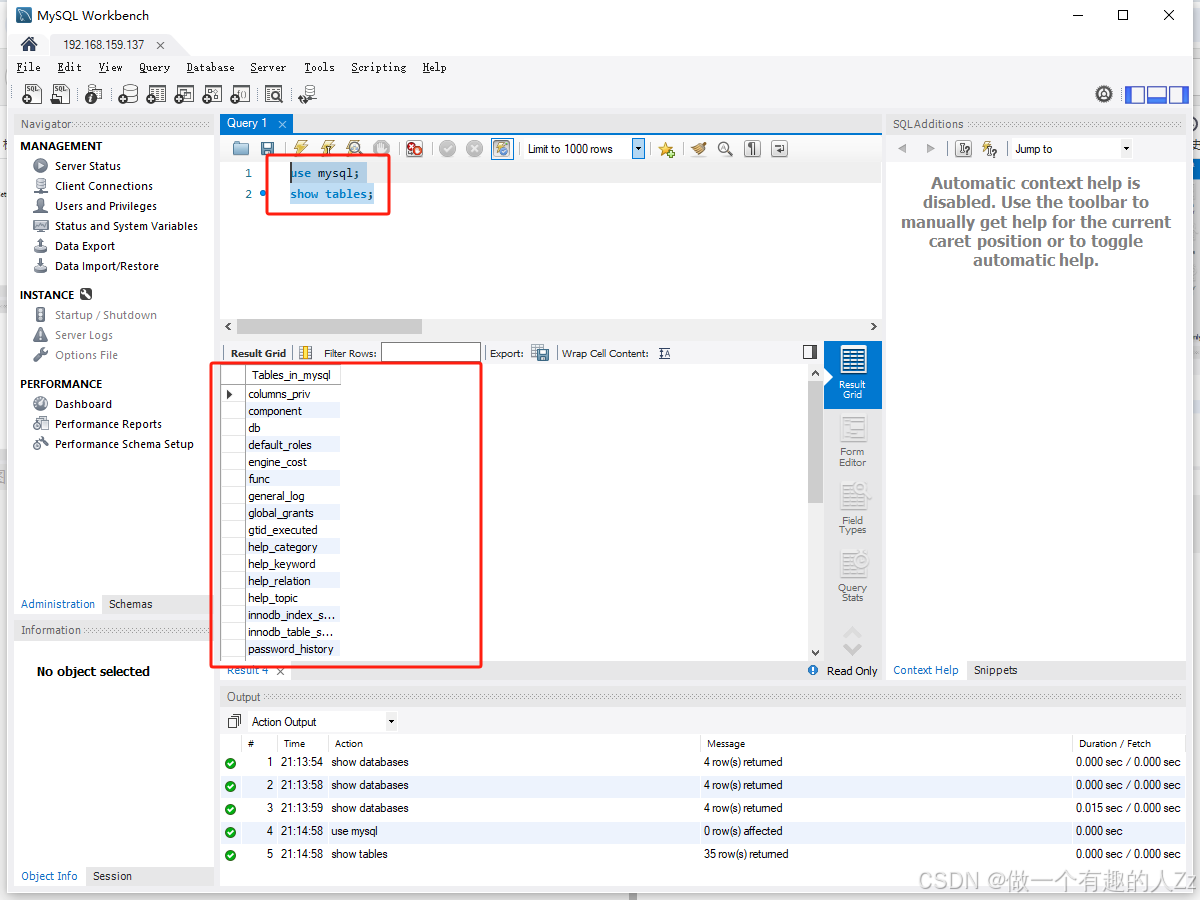Open the Object Inspector info icon in main toolbar
Viewport: 1200px width, 900px height.
pos(93,94)
